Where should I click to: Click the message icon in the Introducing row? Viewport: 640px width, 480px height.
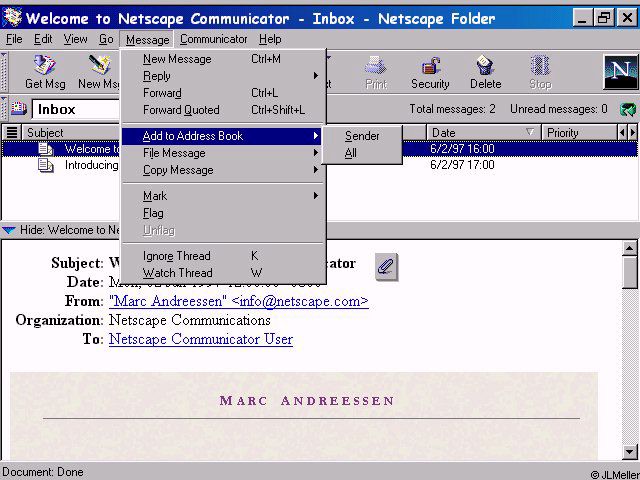point(46,165)
